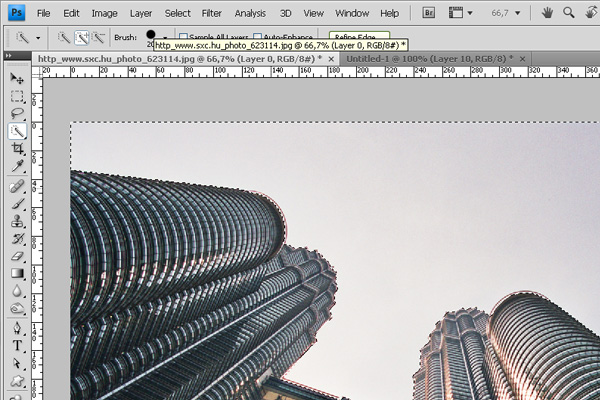The image size is (600, 400).
Task: Select the Brush tool
Action: pyautogui.click(x=17, y=204)
